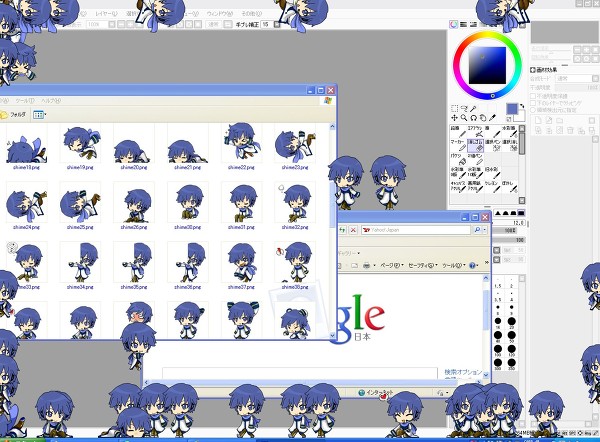Click the blue help icon in IE toolbar
The height and width of the screenshot is (442, 600).
472,265
